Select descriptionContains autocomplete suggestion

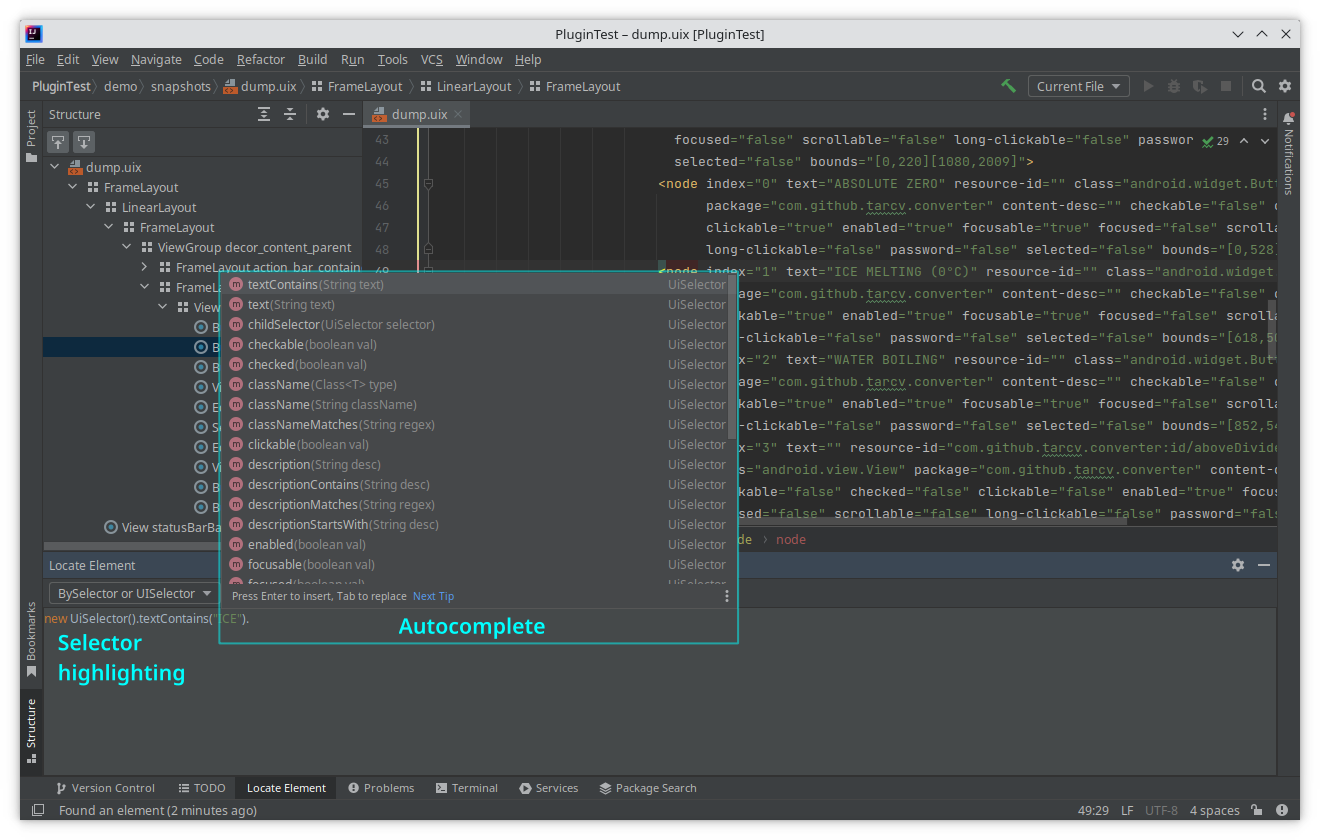pyautogui.click(x=478, y=484)
